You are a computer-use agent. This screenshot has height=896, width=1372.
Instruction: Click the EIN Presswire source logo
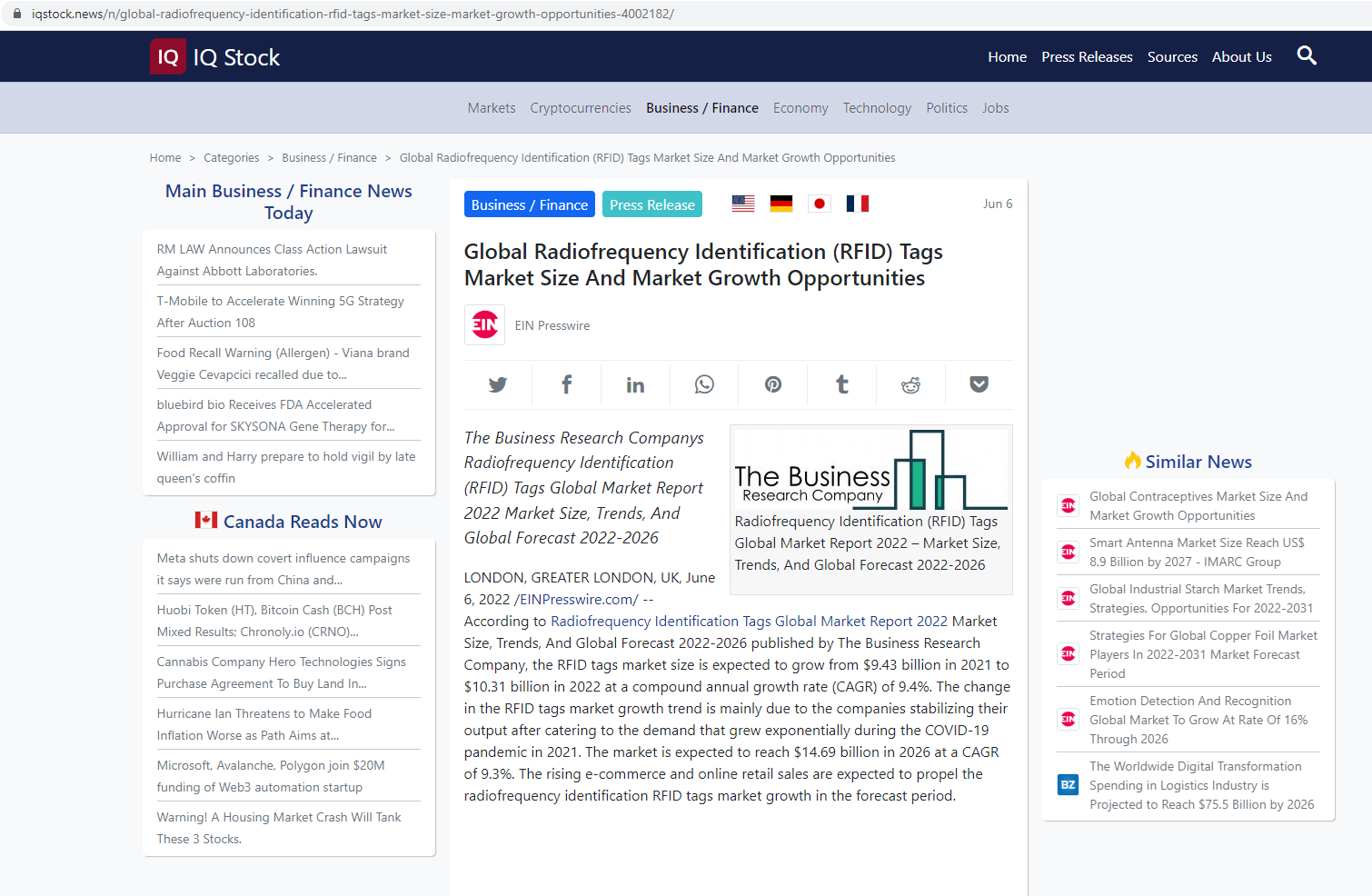click(485, 325)
